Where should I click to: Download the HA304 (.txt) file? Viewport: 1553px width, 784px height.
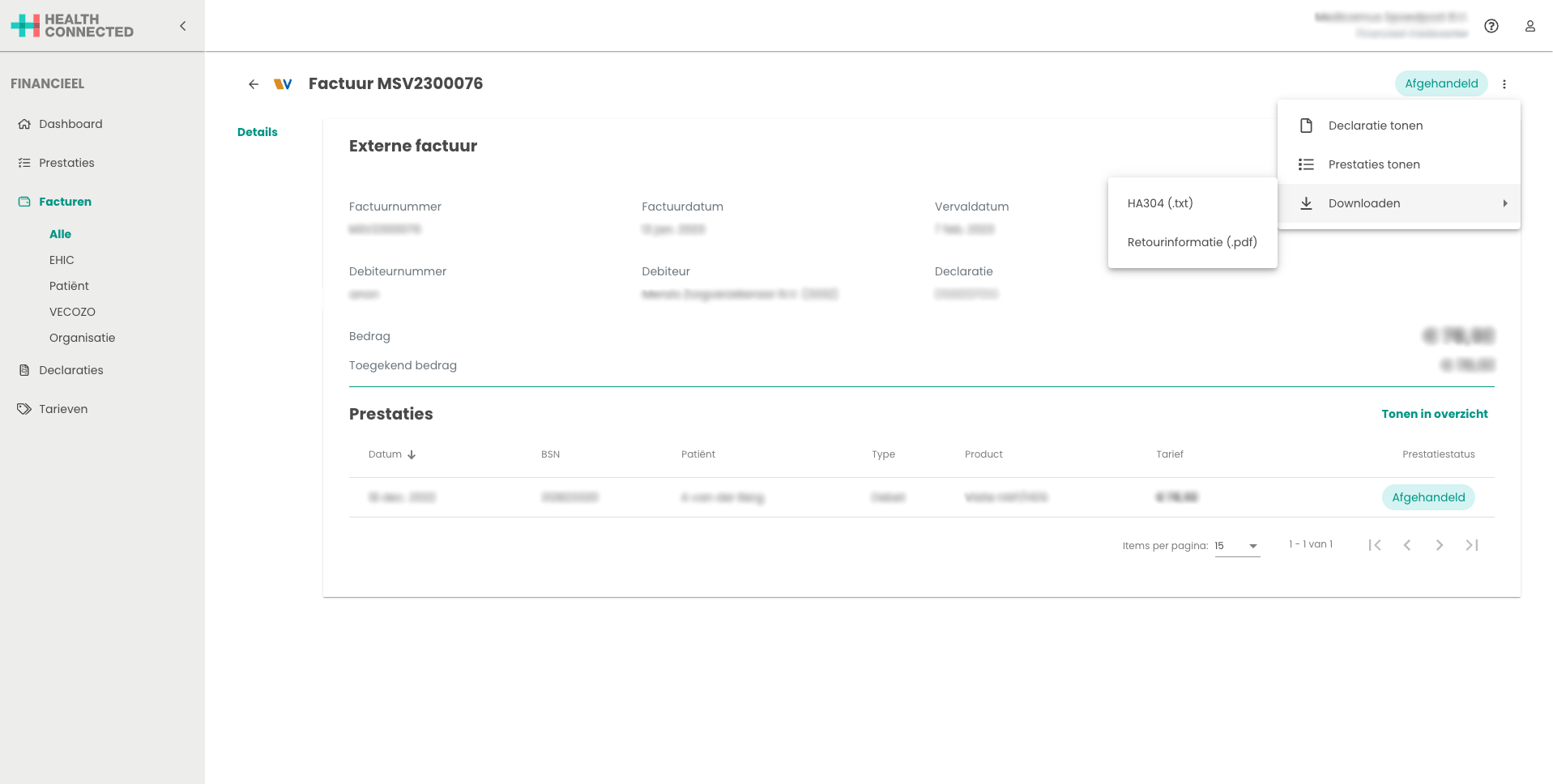(x=1160, y=203)
